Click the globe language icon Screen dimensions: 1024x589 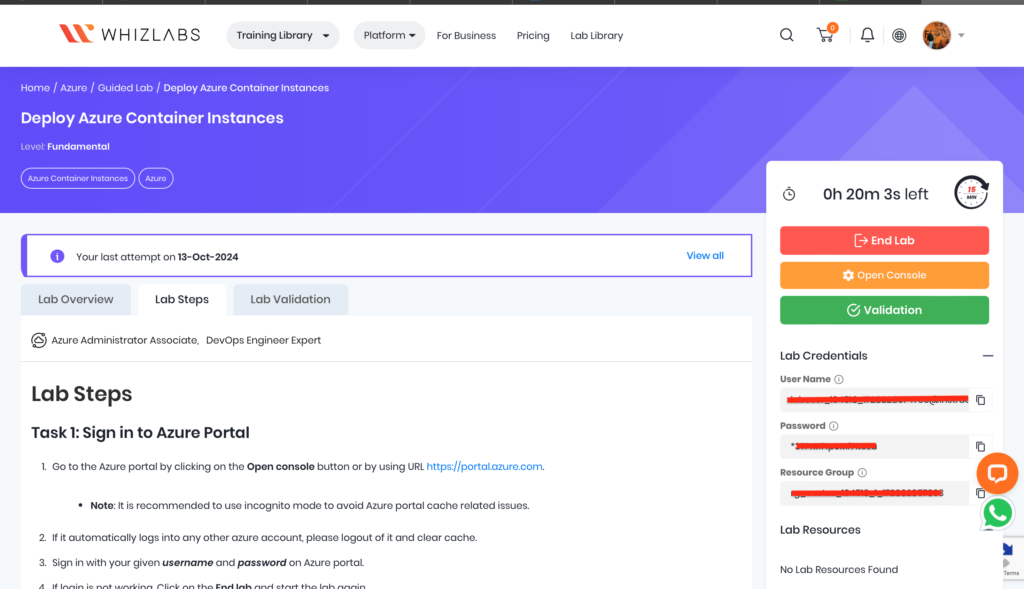[899, 35]
